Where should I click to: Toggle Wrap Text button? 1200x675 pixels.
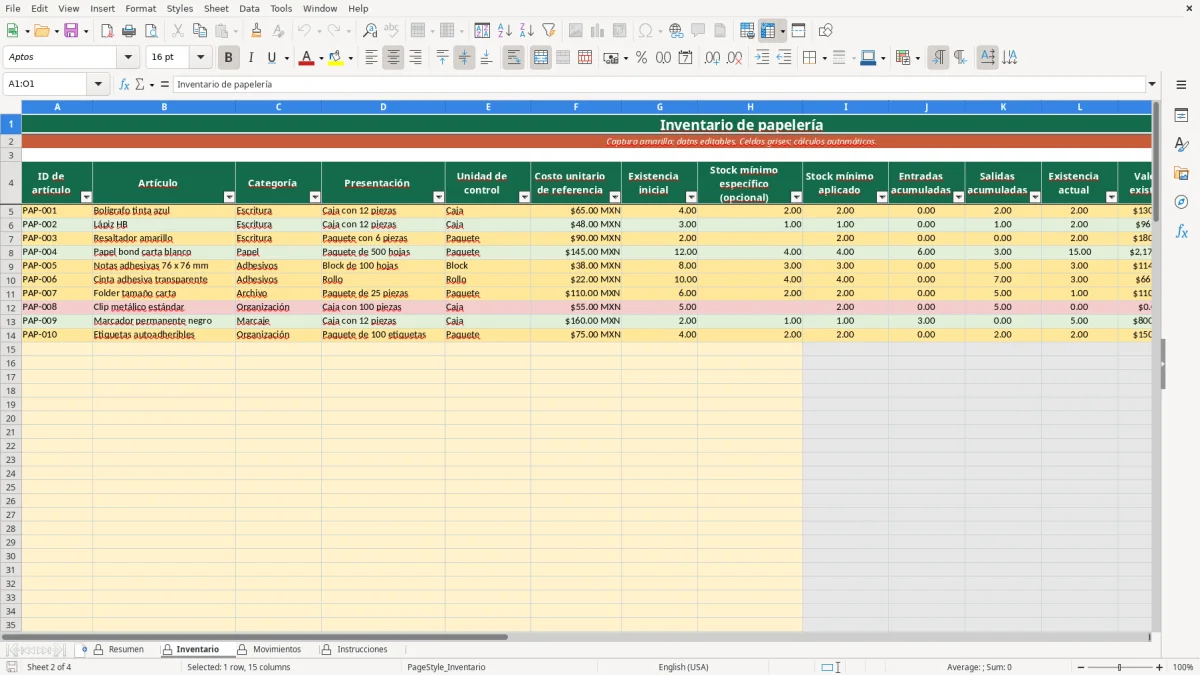click(514, 58)
